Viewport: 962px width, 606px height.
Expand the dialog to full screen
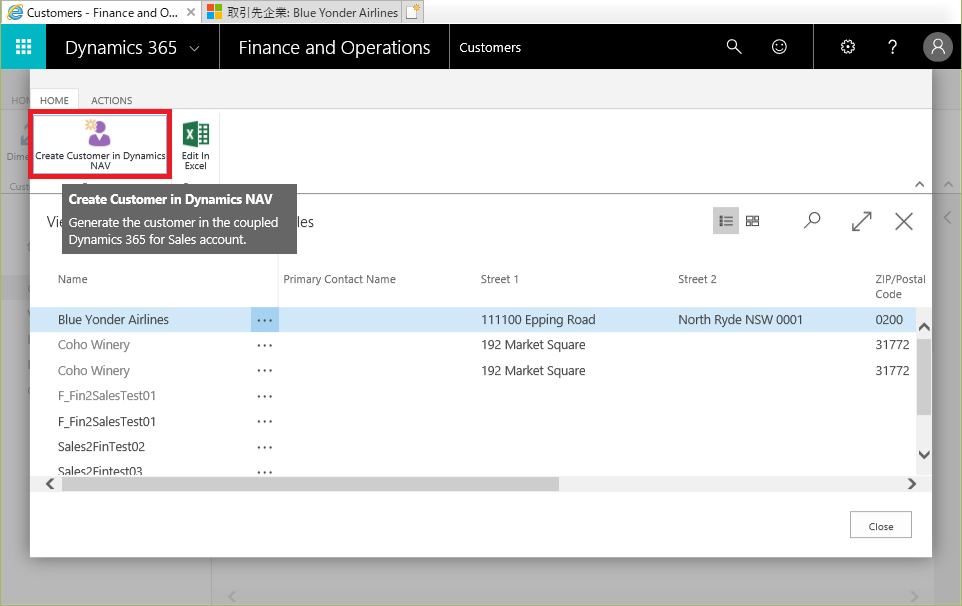pos(862,221)
